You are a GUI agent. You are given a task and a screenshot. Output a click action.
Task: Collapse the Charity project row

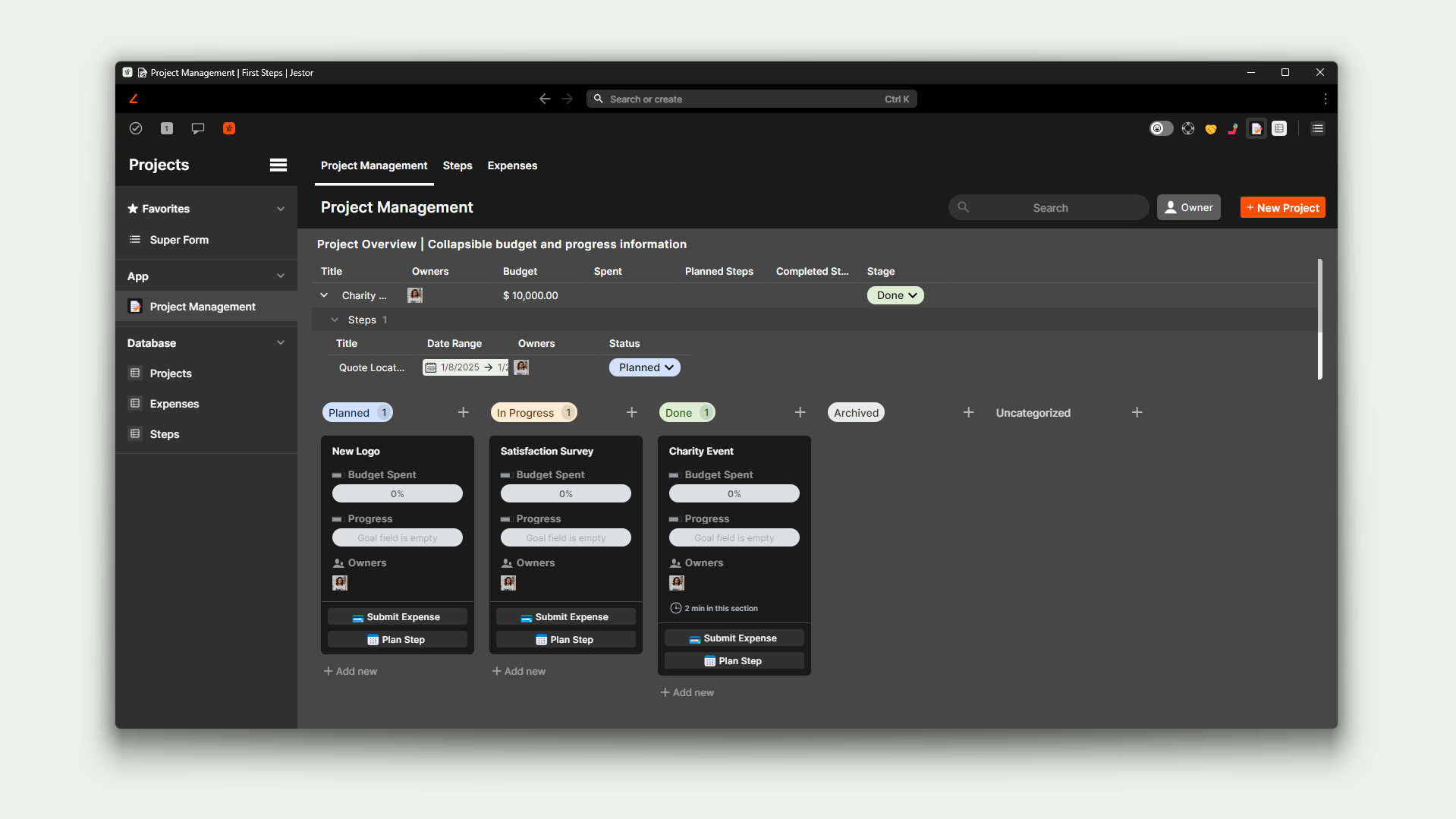click(324, 295)
